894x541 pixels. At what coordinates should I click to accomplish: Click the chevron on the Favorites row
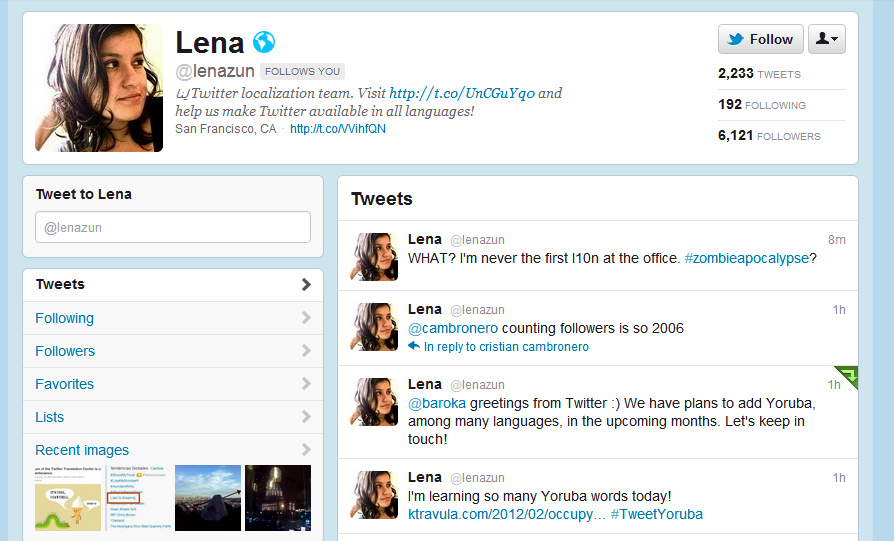tap(306, 384)
